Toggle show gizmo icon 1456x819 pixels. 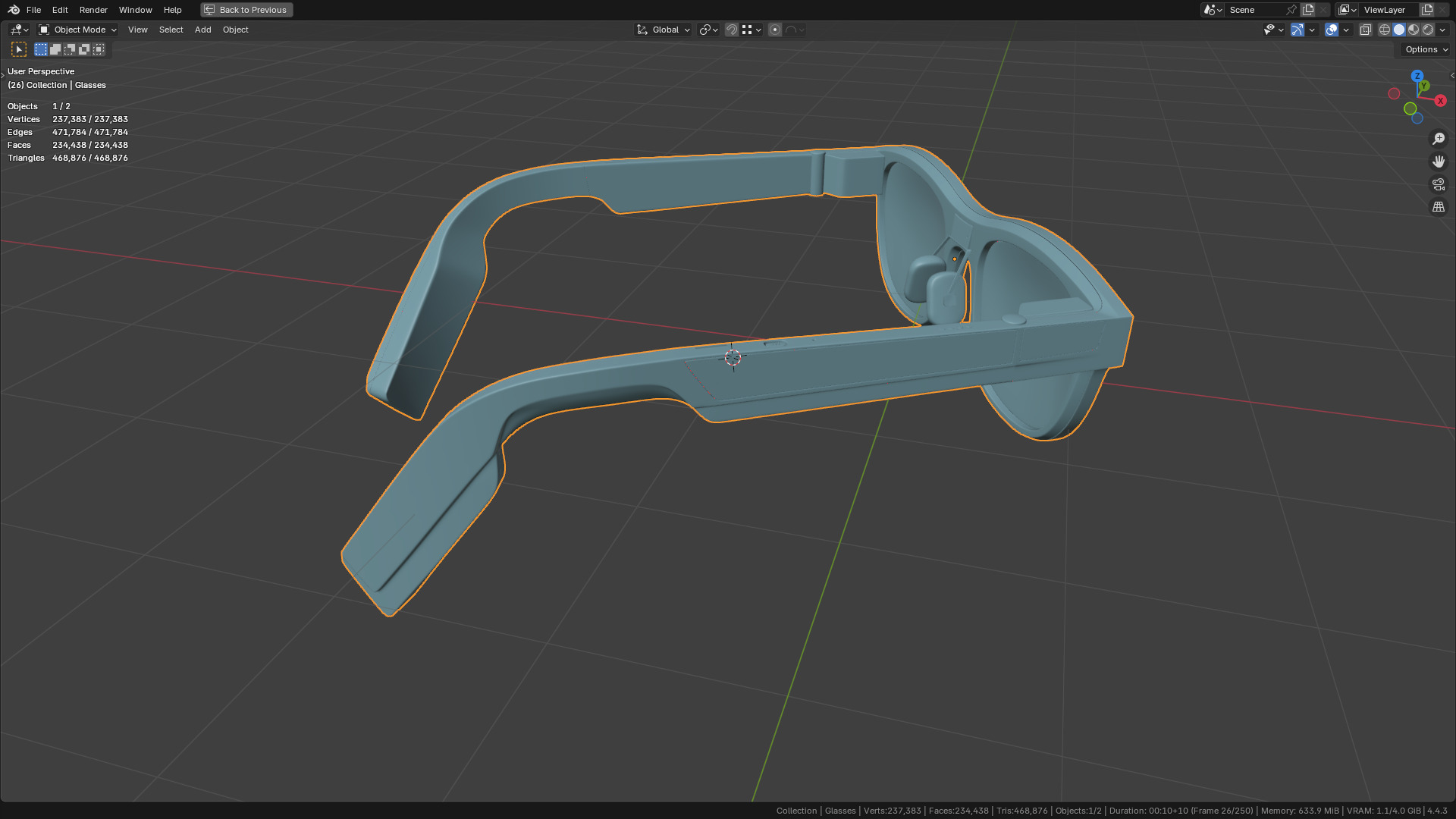1298,30
